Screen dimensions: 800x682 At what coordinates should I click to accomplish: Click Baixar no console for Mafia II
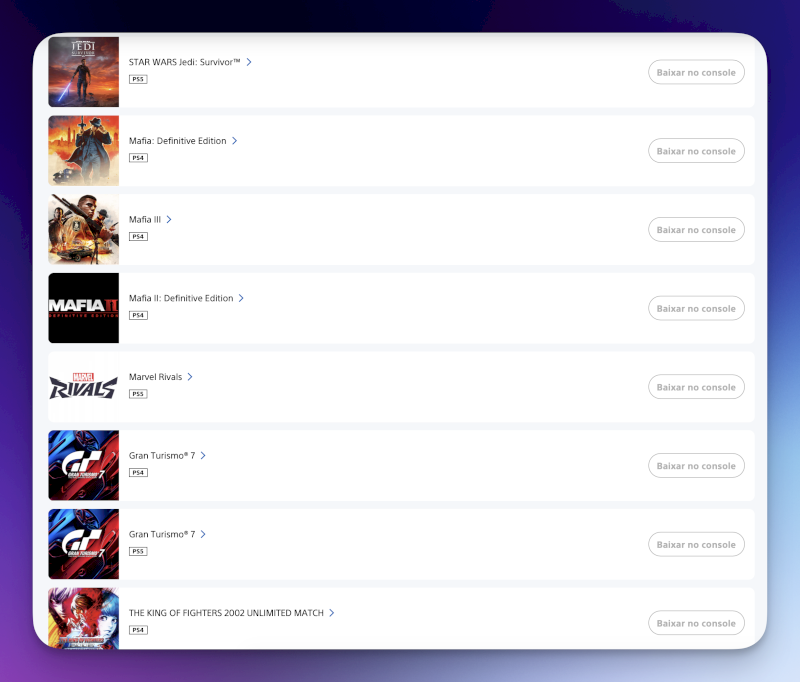[x=696, y=308]
